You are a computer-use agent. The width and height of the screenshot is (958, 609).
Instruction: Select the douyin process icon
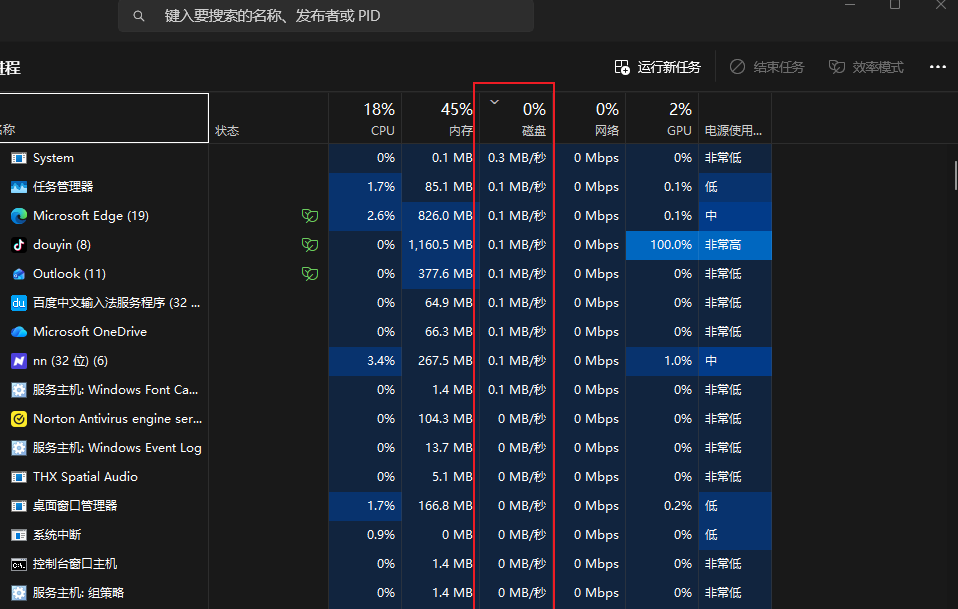18,244
